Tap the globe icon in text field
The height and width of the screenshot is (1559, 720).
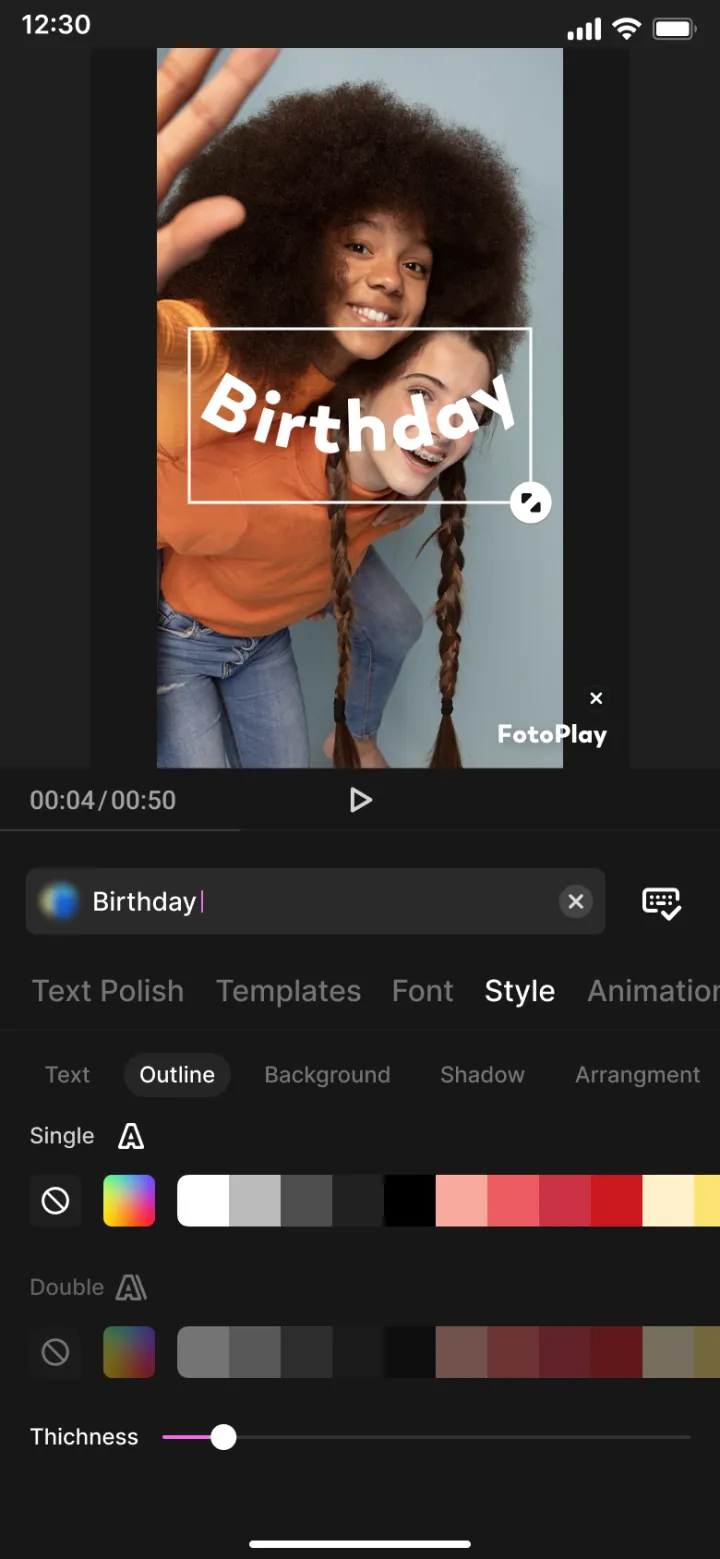pos(58,901)
